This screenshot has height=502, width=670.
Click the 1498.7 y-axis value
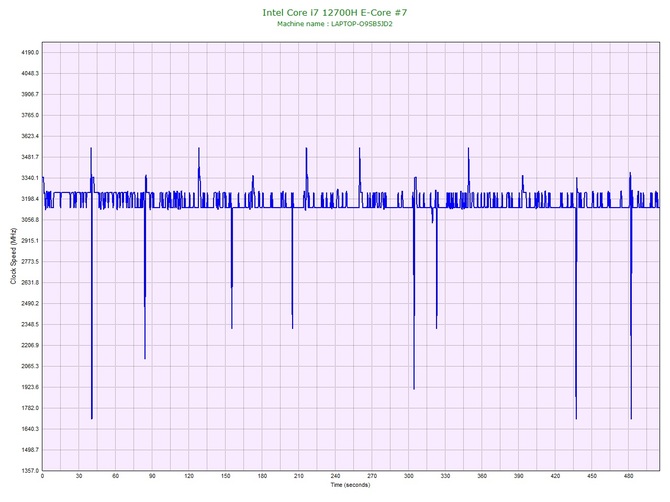point(30,450)
